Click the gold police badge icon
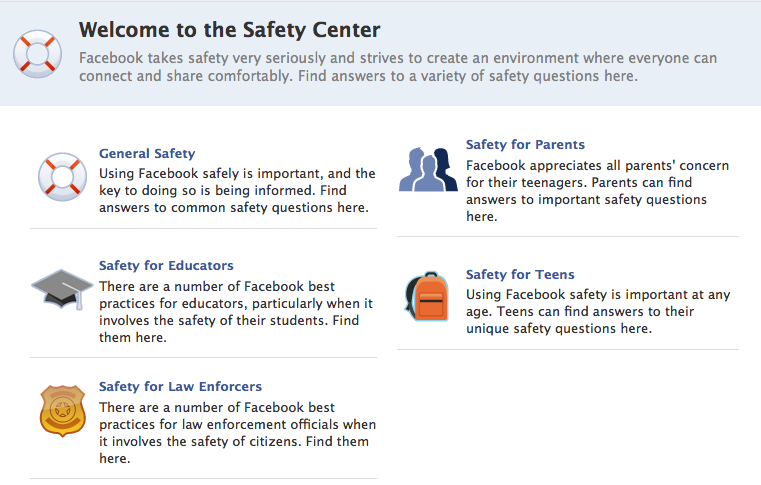The image size is (761, 485). [63, 411]
